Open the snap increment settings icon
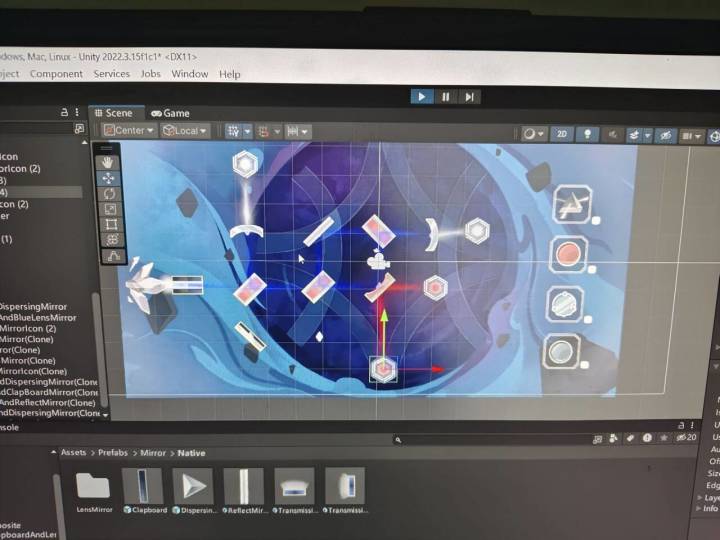 pos(292,132)
